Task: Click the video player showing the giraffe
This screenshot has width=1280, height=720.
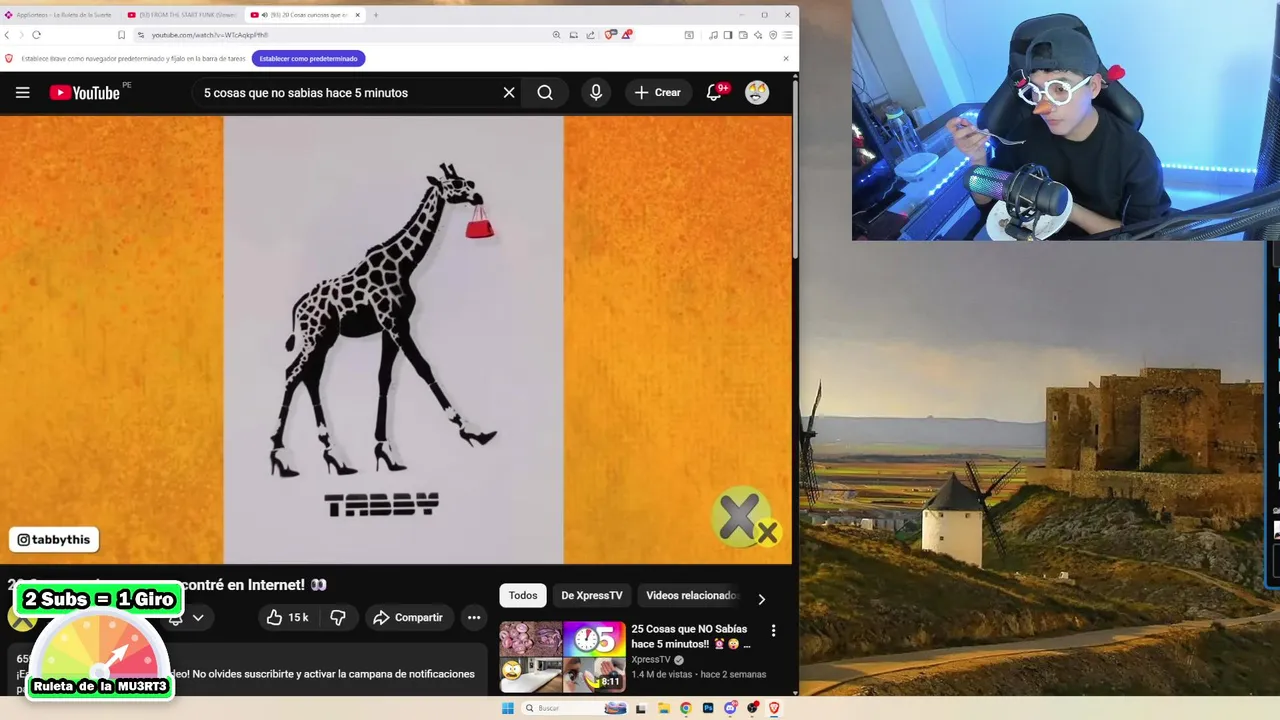Action: 394,340
